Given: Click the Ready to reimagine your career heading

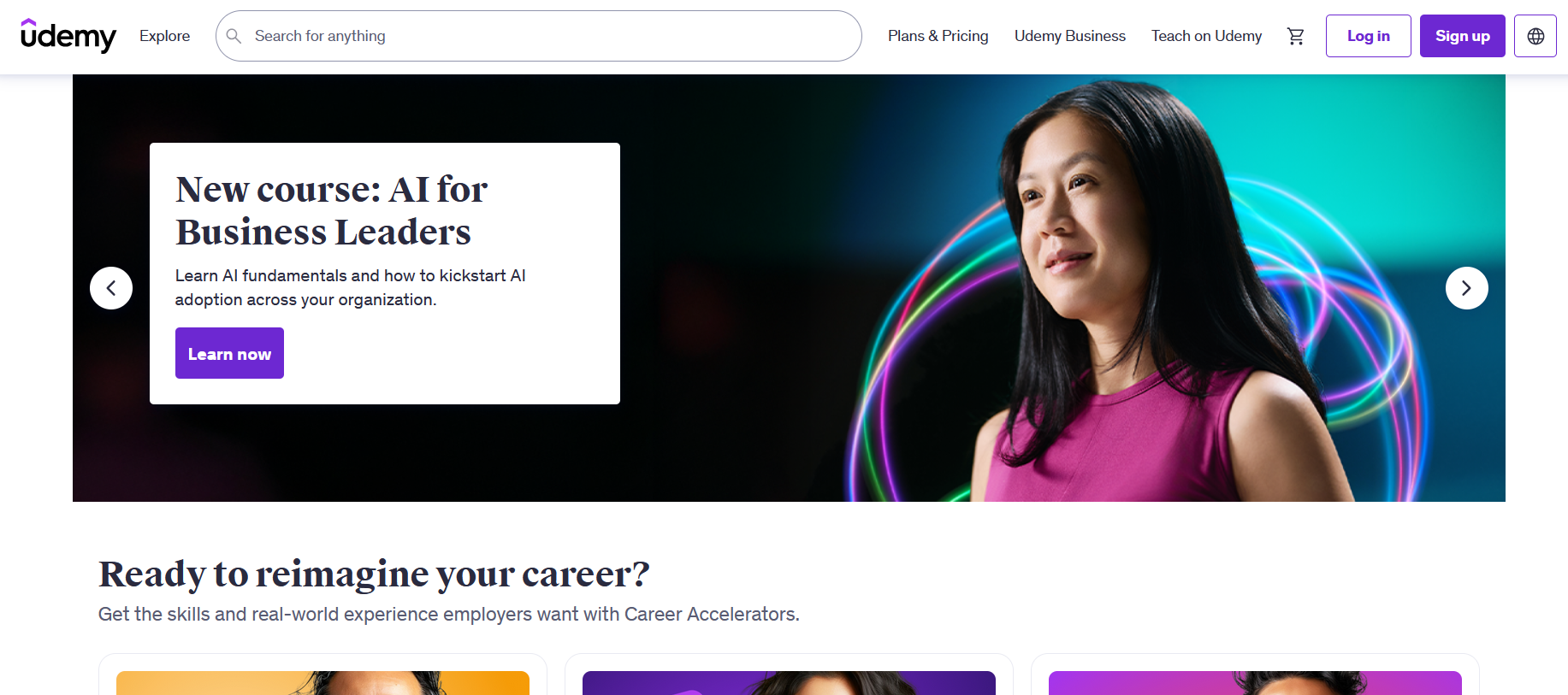Looking at the screenshot, I should 374,574.
